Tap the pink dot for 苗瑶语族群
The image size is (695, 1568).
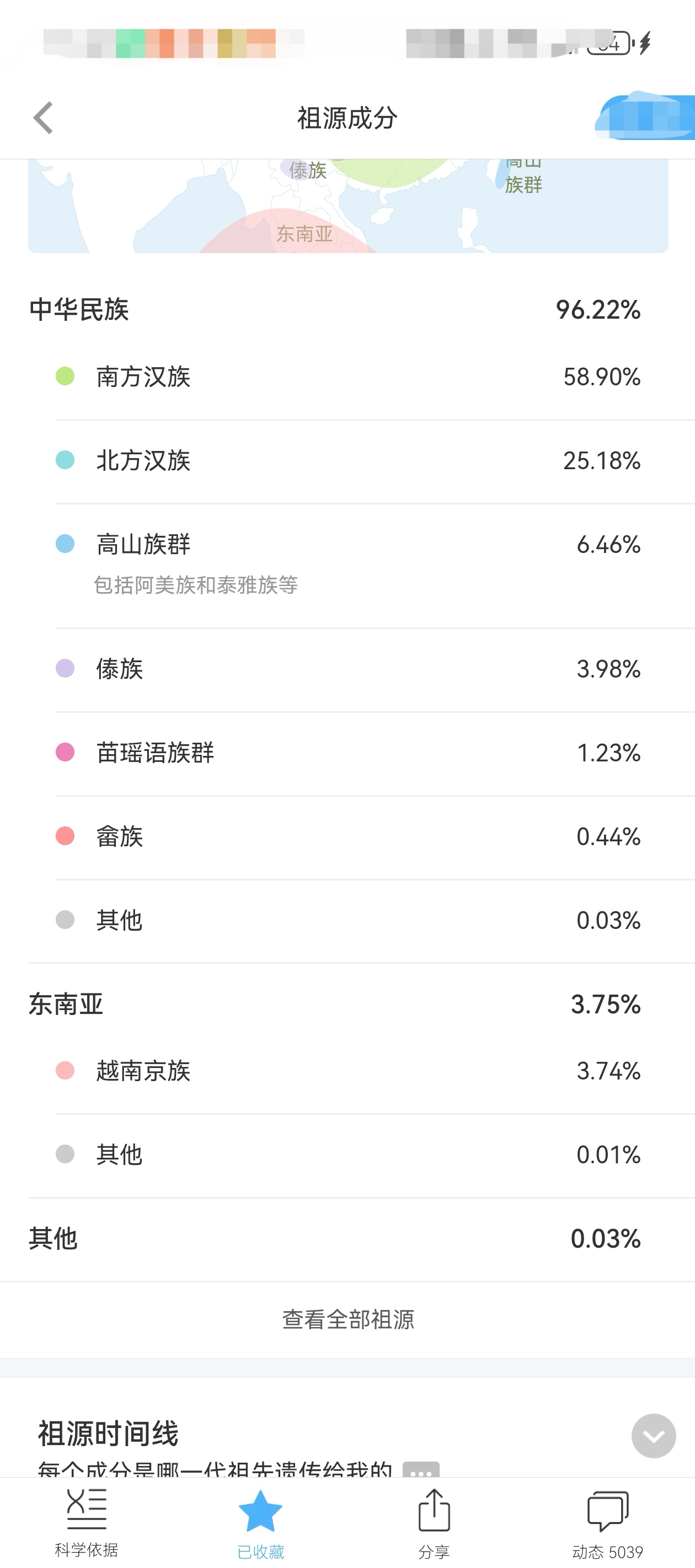(65, 753)
